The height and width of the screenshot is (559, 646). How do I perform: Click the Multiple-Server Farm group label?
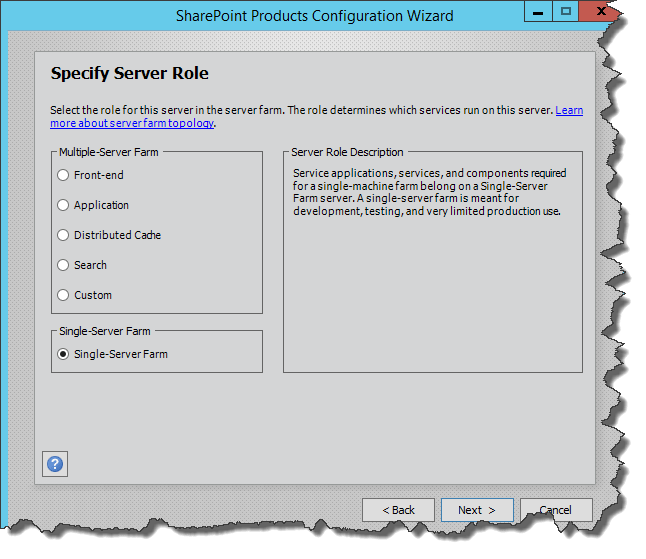[x=108, y=152]
